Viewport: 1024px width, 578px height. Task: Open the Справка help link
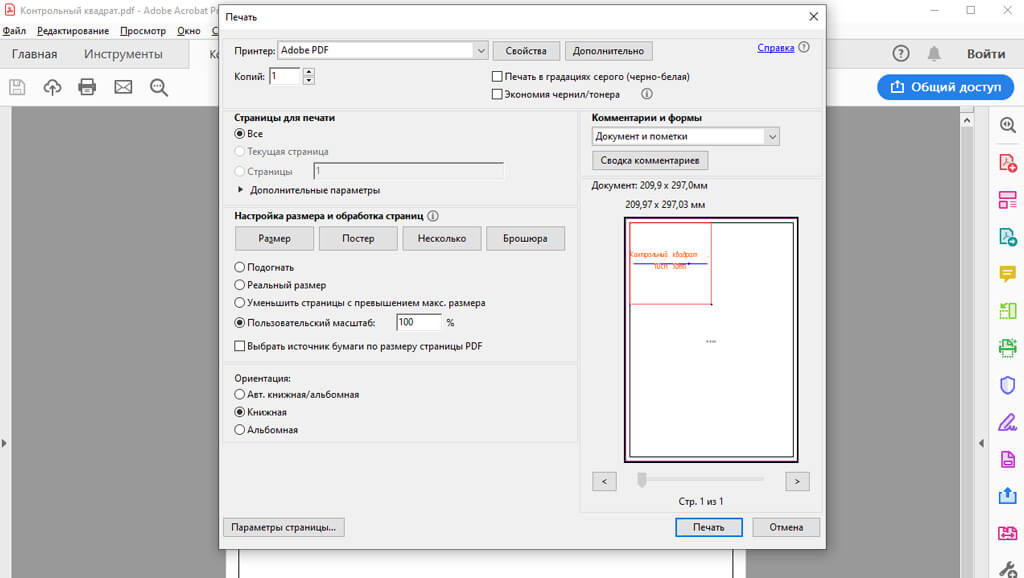776,47
